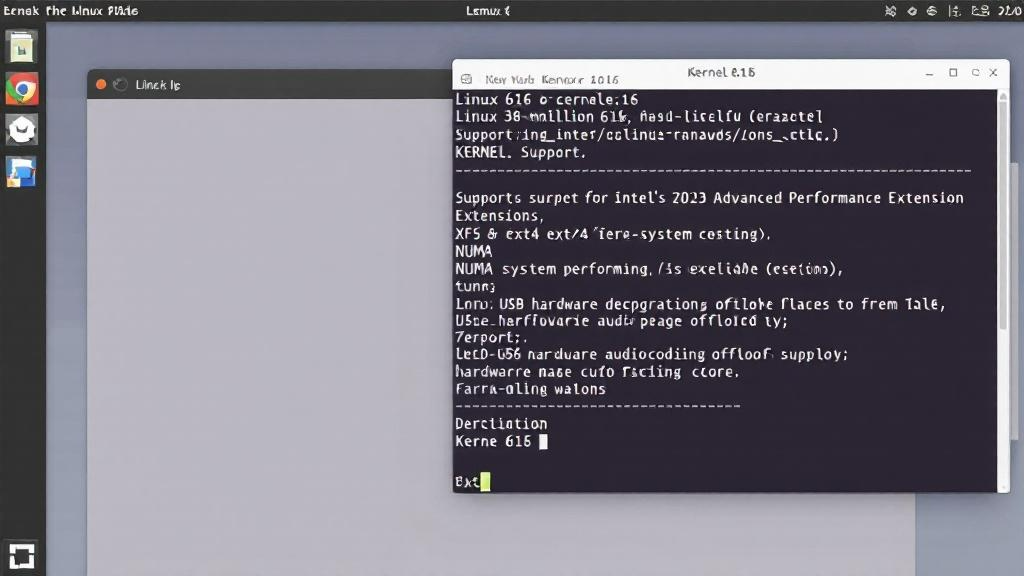Open the first system tray icon
The image size is (1024, 576).
coord(890,10)
